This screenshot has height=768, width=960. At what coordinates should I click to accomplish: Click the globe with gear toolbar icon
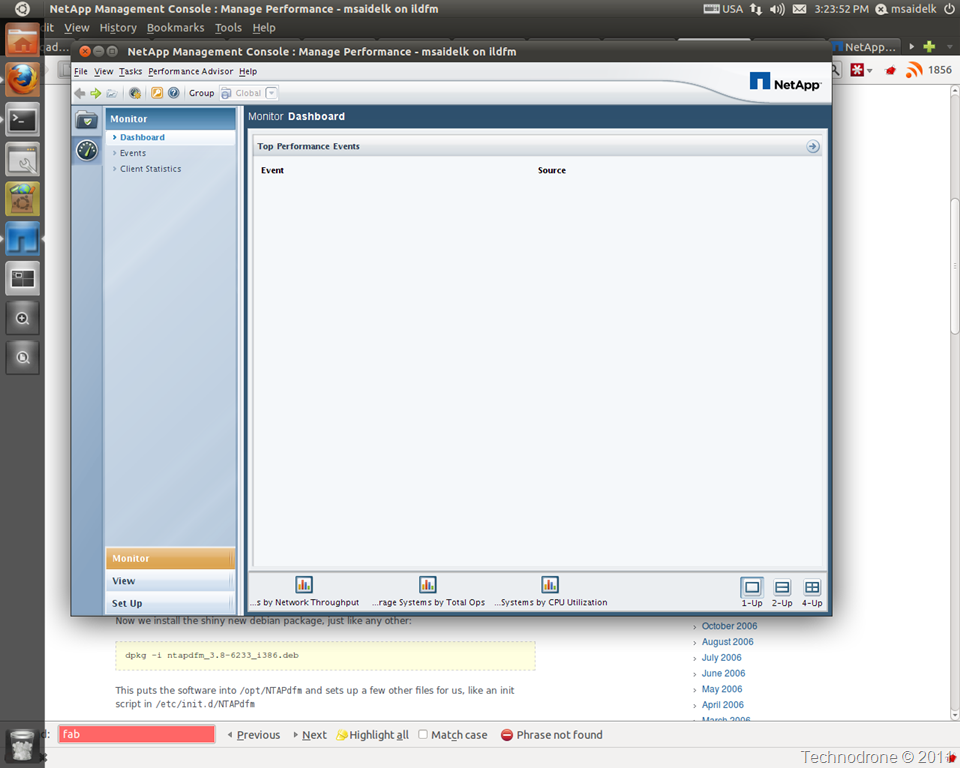(135, 93)
